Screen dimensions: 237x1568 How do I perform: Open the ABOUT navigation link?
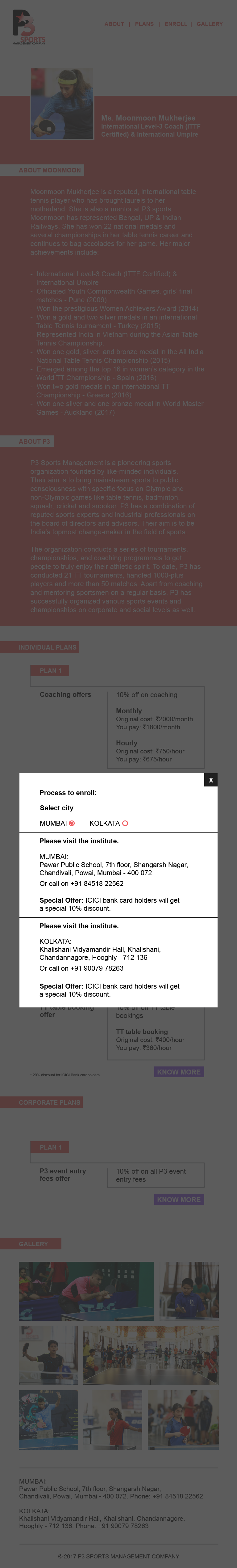[114, 24]
